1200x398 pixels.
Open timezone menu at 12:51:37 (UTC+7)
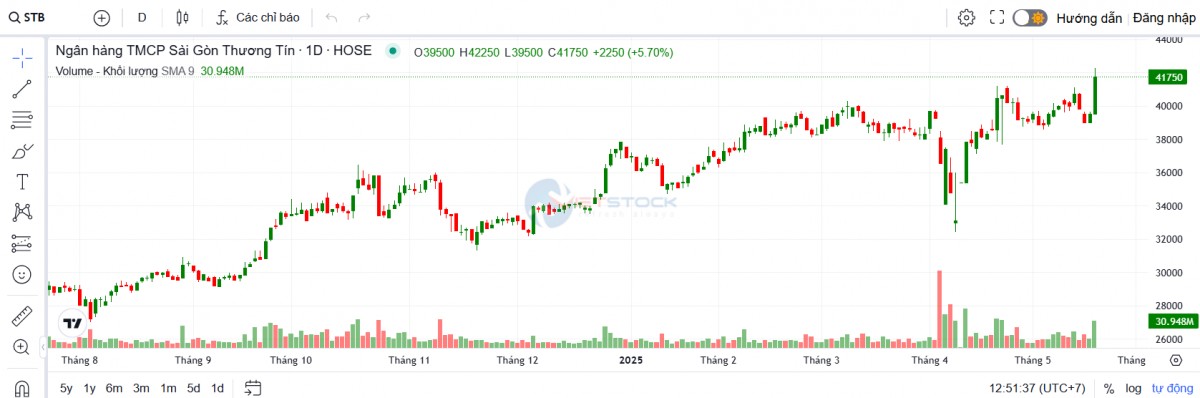(1038, 388)
